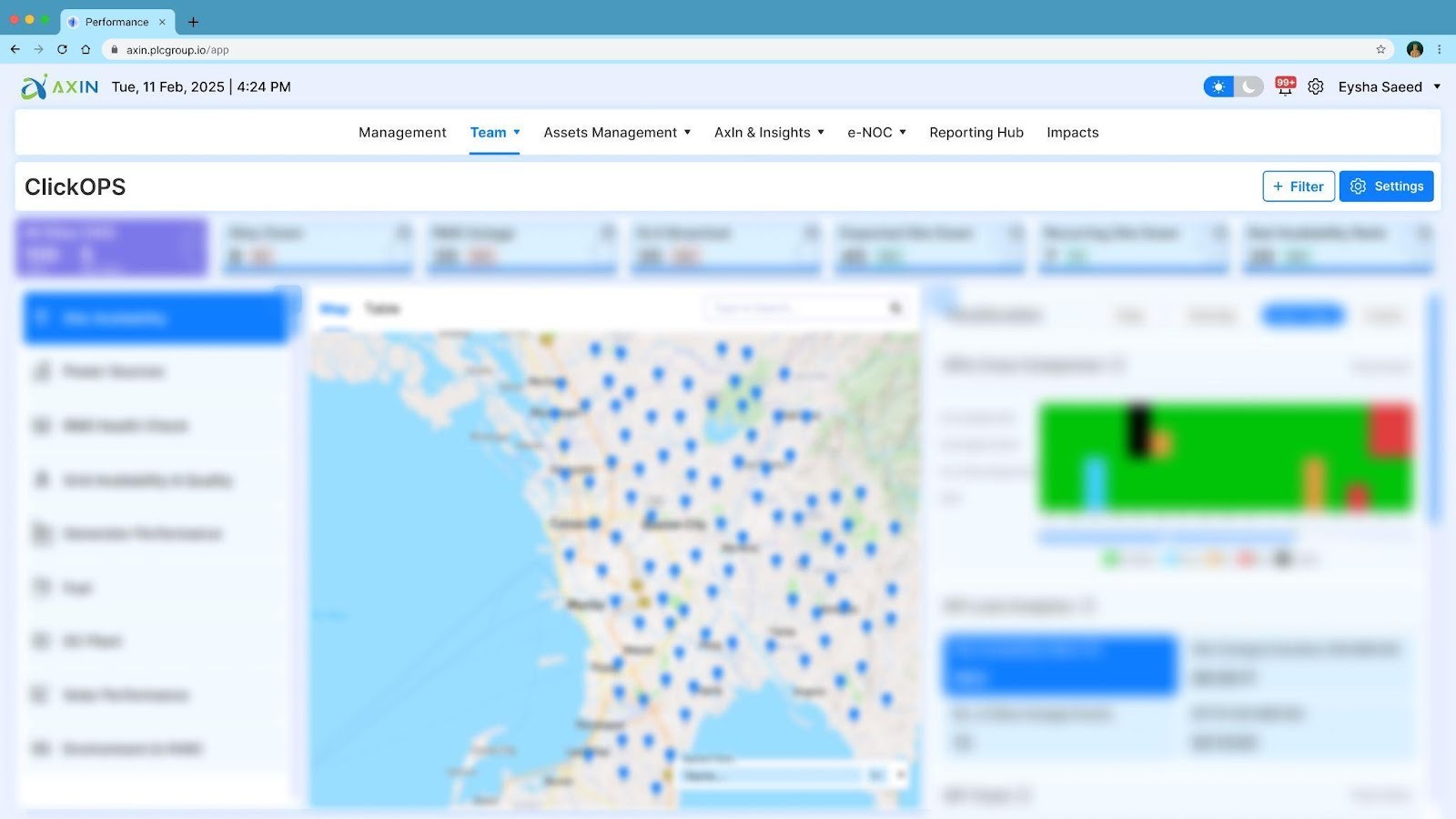This screenshot has height=819, width=1456.
Task: Open a new browser tab
Action: click(x=193, y=22)
